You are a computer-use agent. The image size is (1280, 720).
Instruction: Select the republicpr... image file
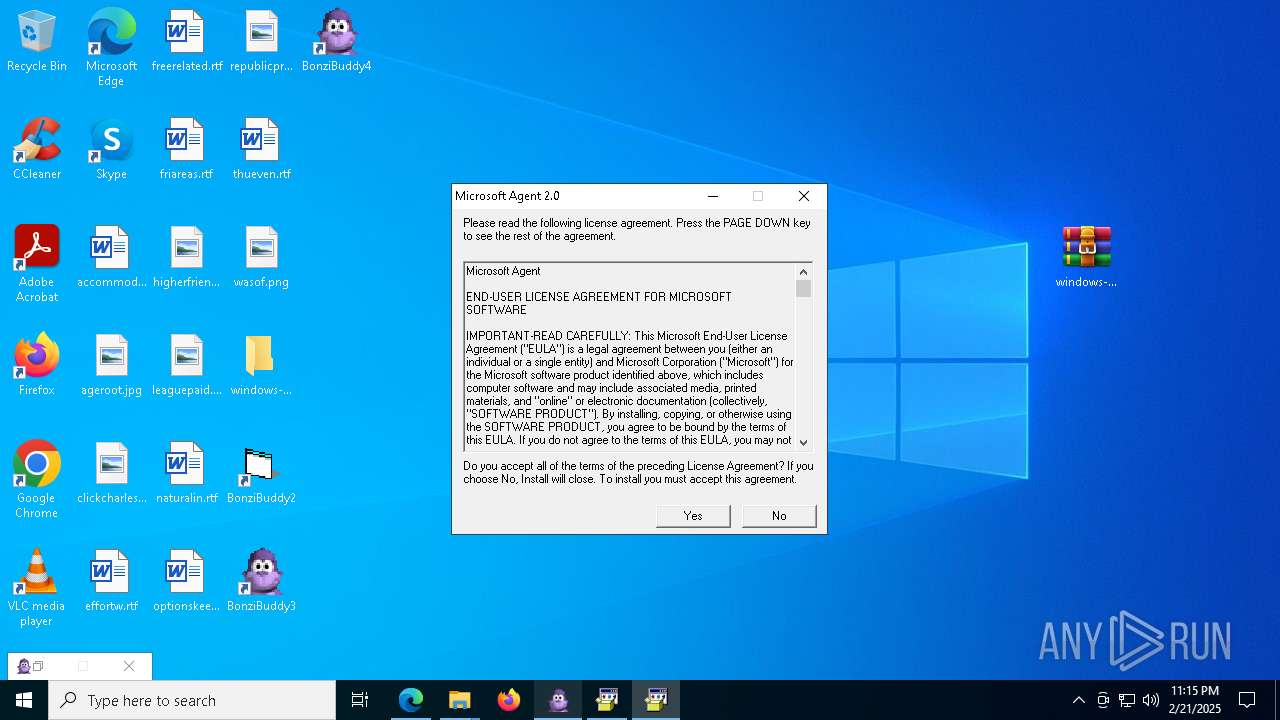click(261, 41)
